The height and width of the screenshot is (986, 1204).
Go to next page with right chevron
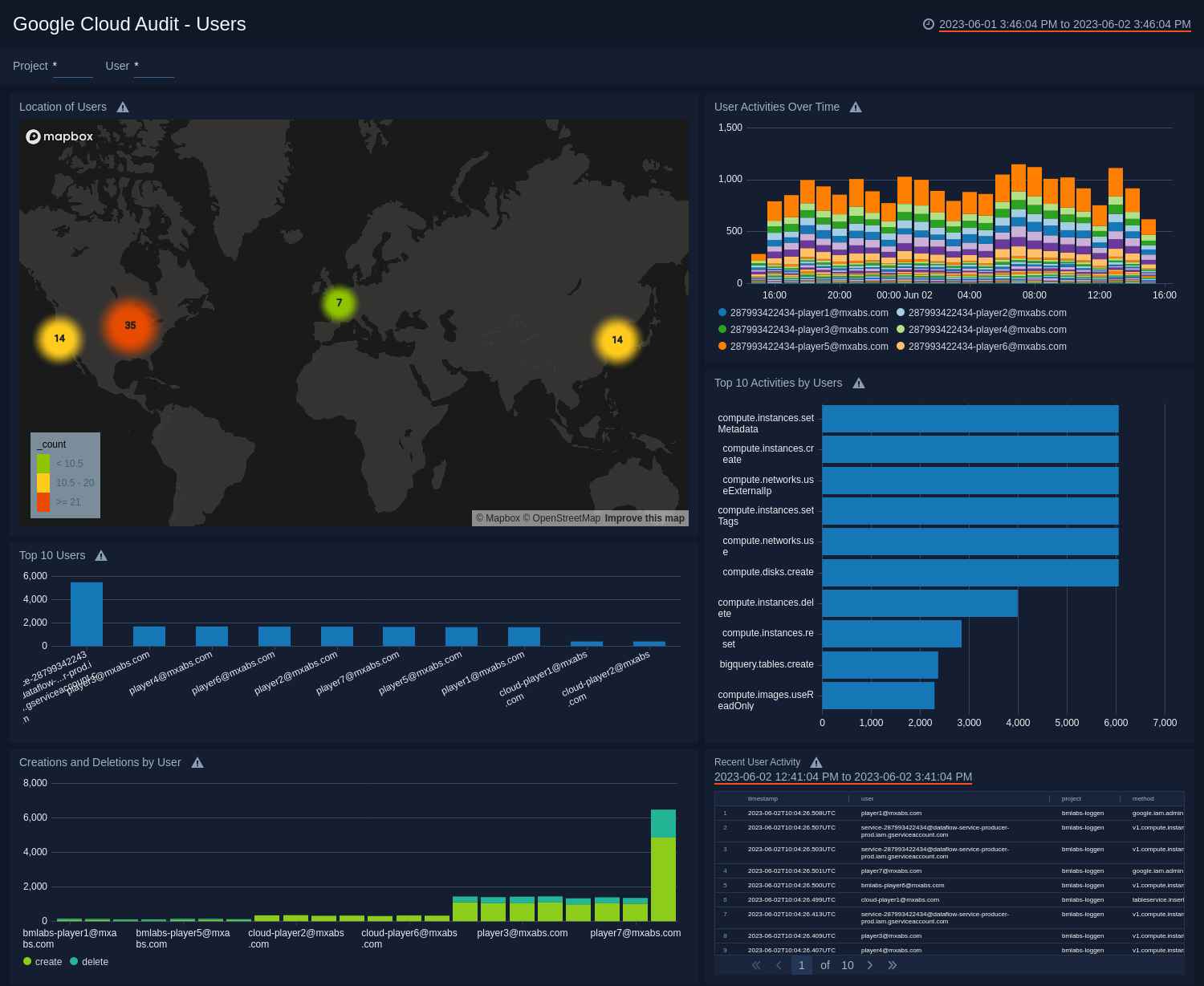pyautogui.click(x=870, y=965)
